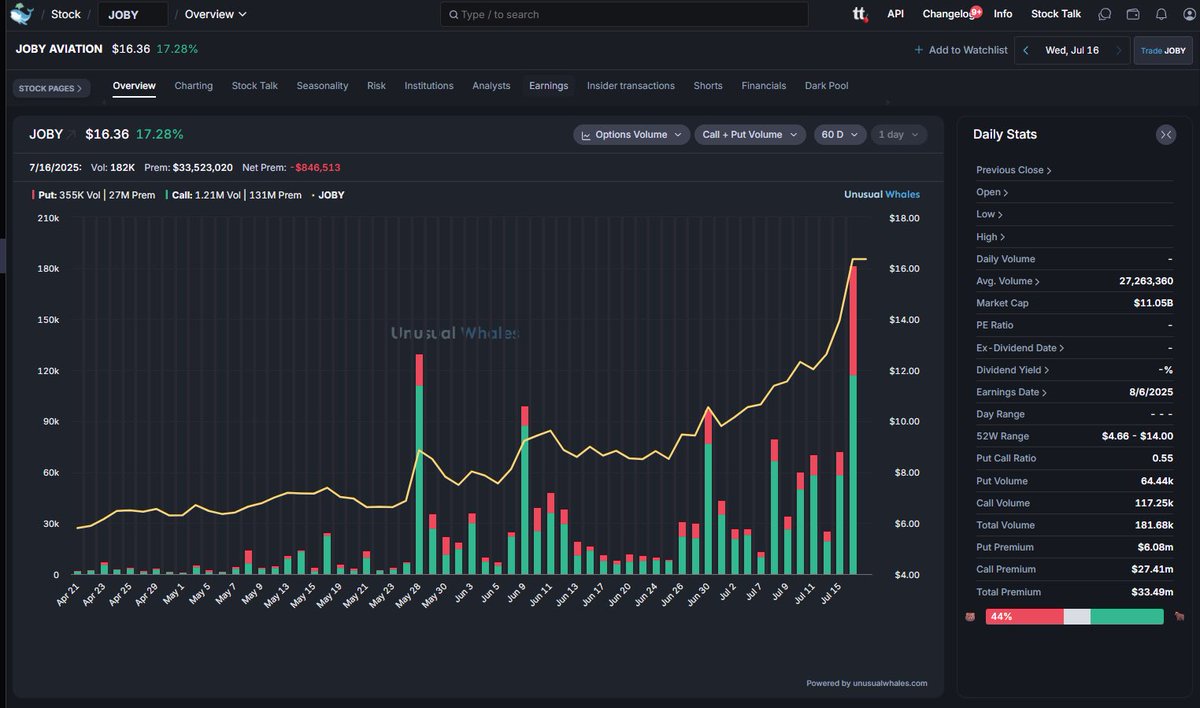Expand the High stat row

tap(990, 237)
